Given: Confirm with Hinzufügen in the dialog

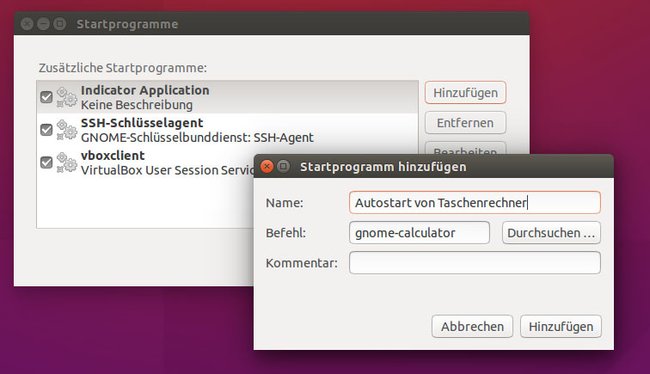Looking at the screenshot, I should click(561, 326).
